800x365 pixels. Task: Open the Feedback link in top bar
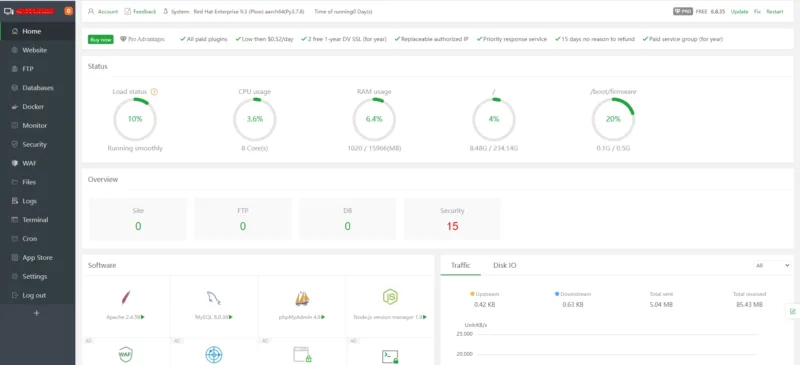tap(145, 12)
